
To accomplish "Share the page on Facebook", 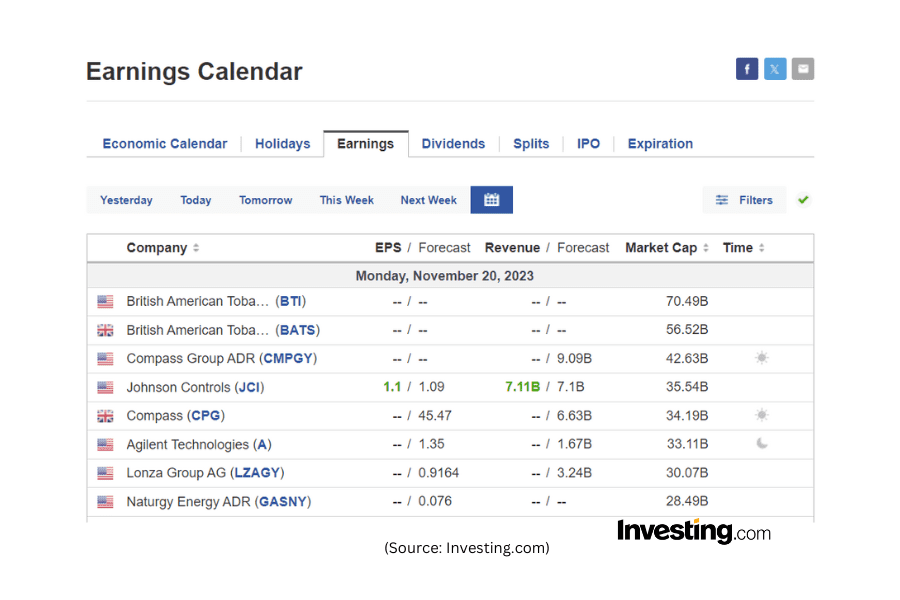I will tap(747, 69).
